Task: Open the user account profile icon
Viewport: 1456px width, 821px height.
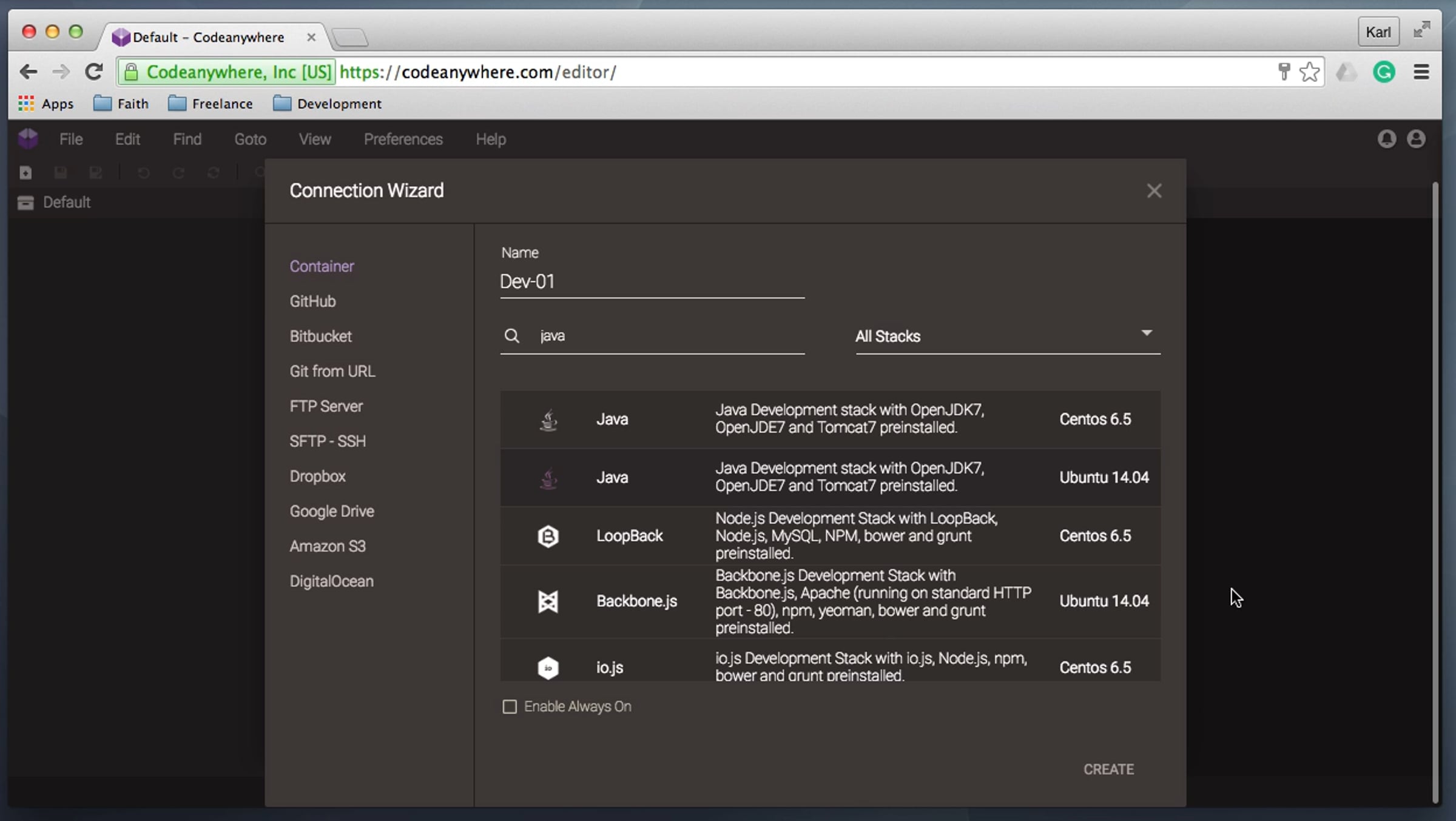Action: (x=1416, y=139)
